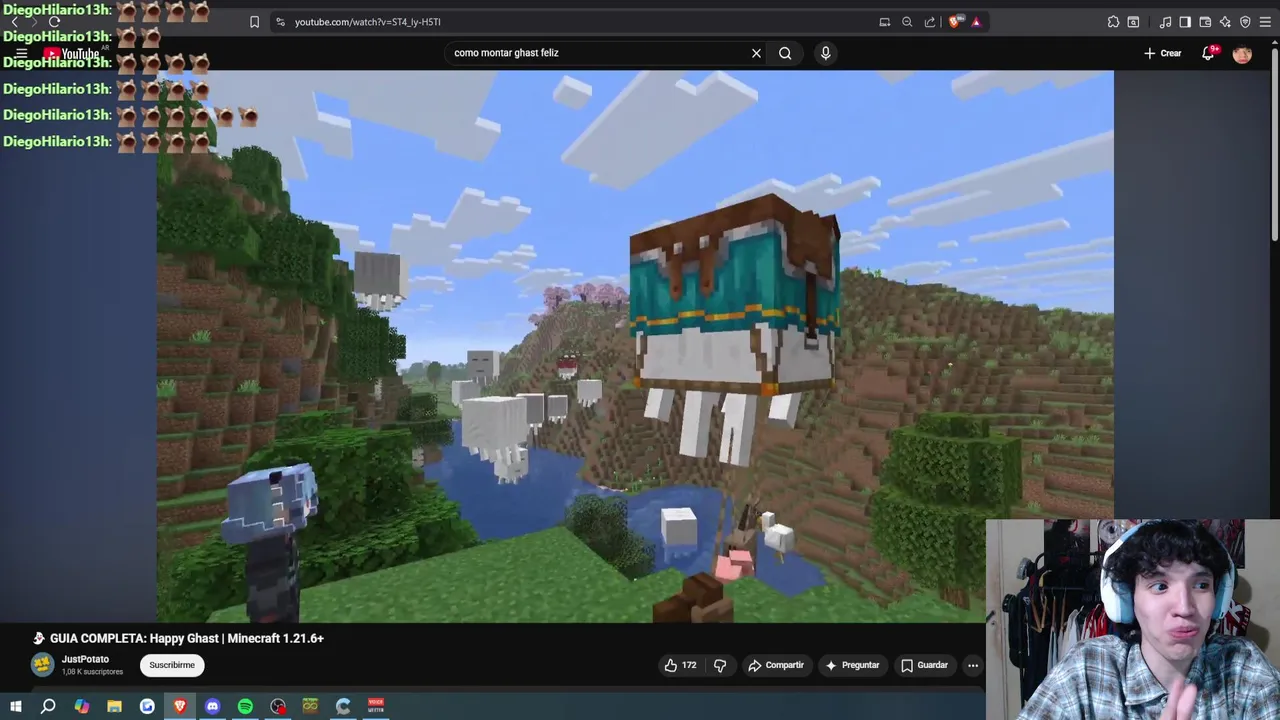Open the browser main hamburger menu
1280x720 pixels.
[1265, 22]
